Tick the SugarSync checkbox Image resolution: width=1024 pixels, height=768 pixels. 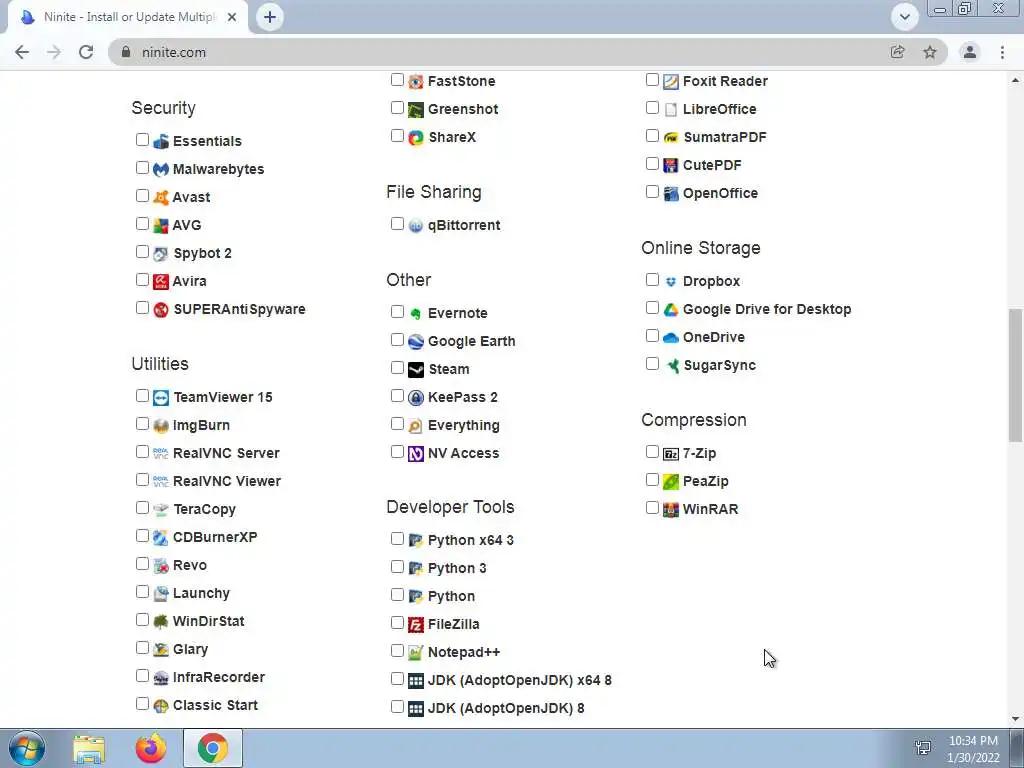[652, 363]
